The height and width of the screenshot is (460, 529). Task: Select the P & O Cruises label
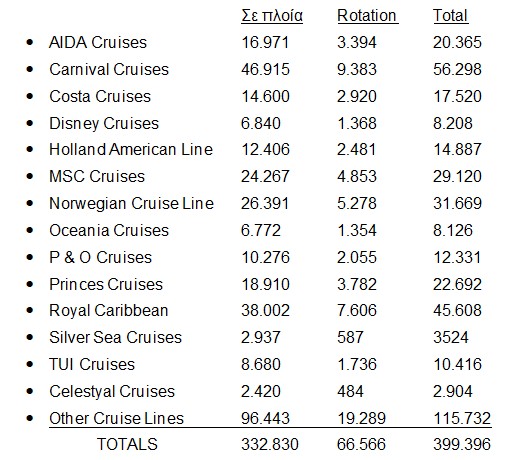pyautogui.click(x=101, y=258)
